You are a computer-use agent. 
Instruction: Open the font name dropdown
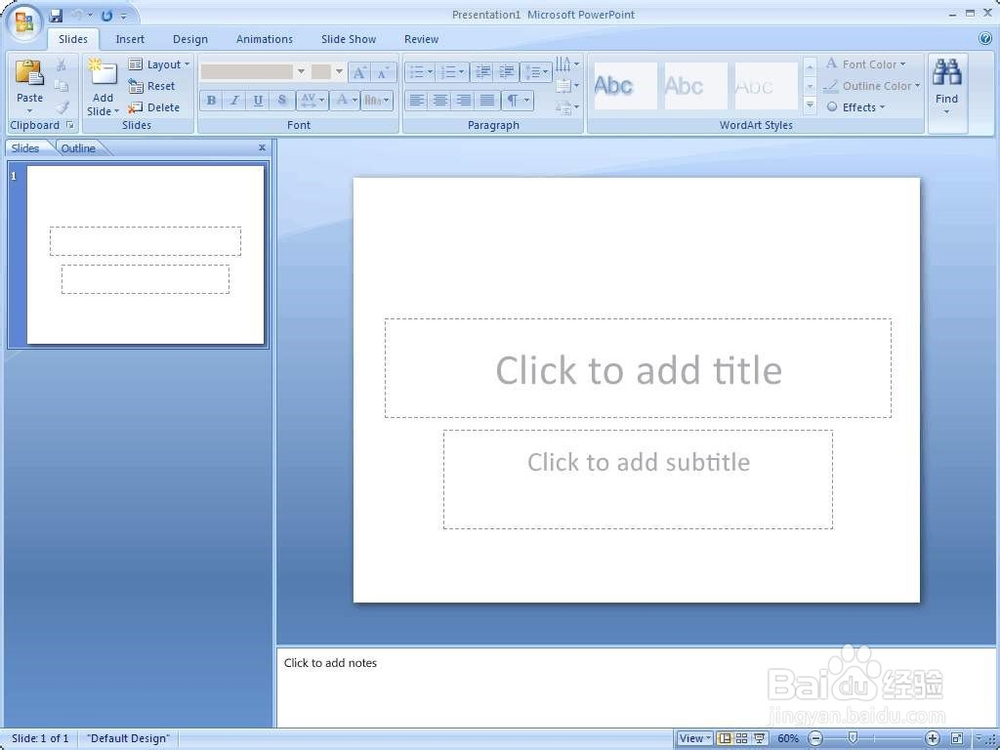[301, 71]
